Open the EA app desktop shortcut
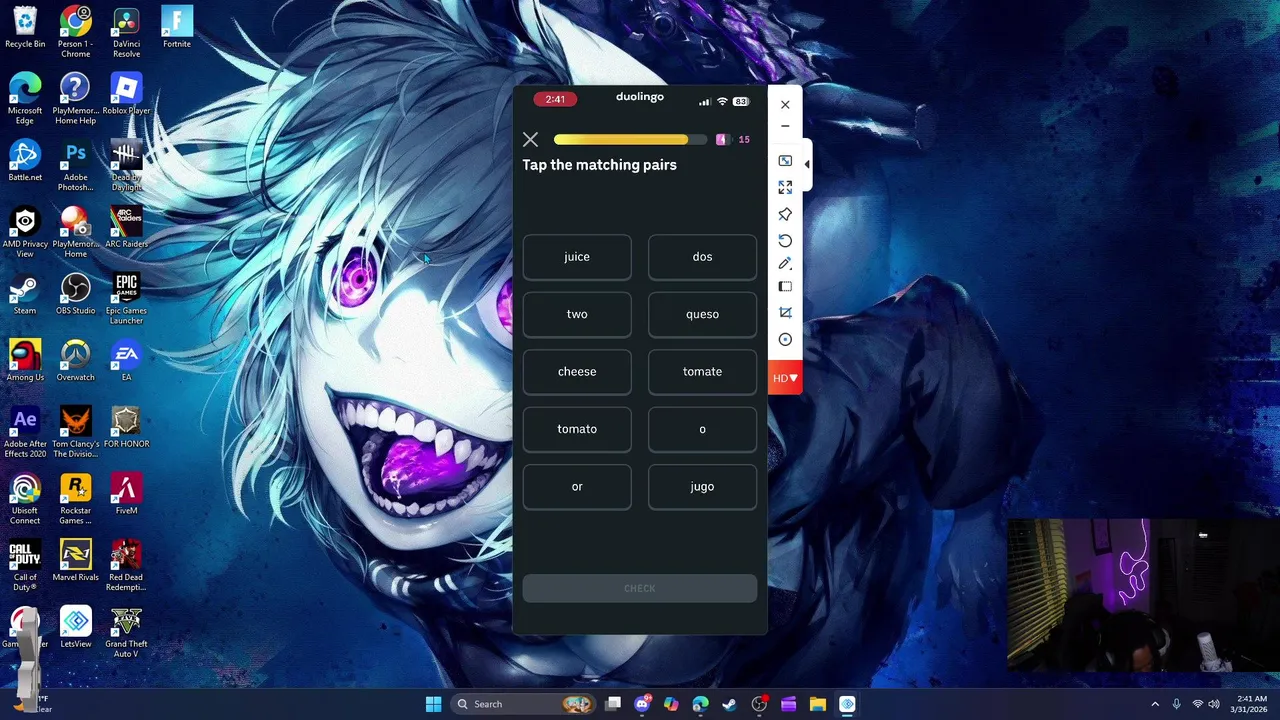 [x=126, y=361]
